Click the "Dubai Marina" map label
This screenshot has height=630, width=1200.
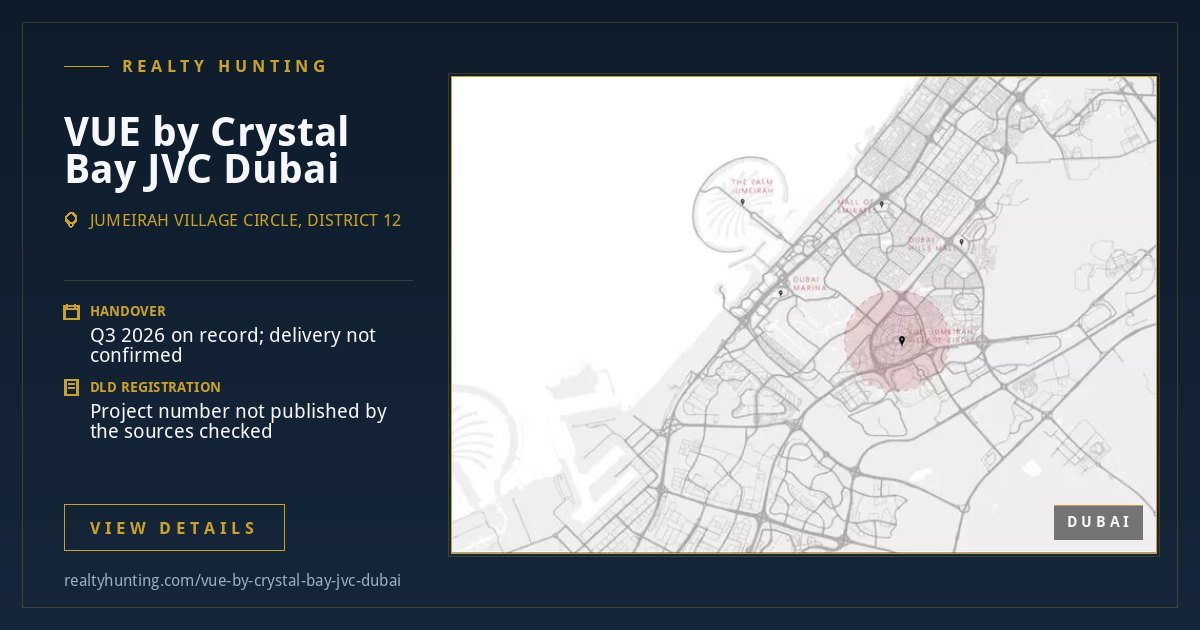(x=809, y=283)
